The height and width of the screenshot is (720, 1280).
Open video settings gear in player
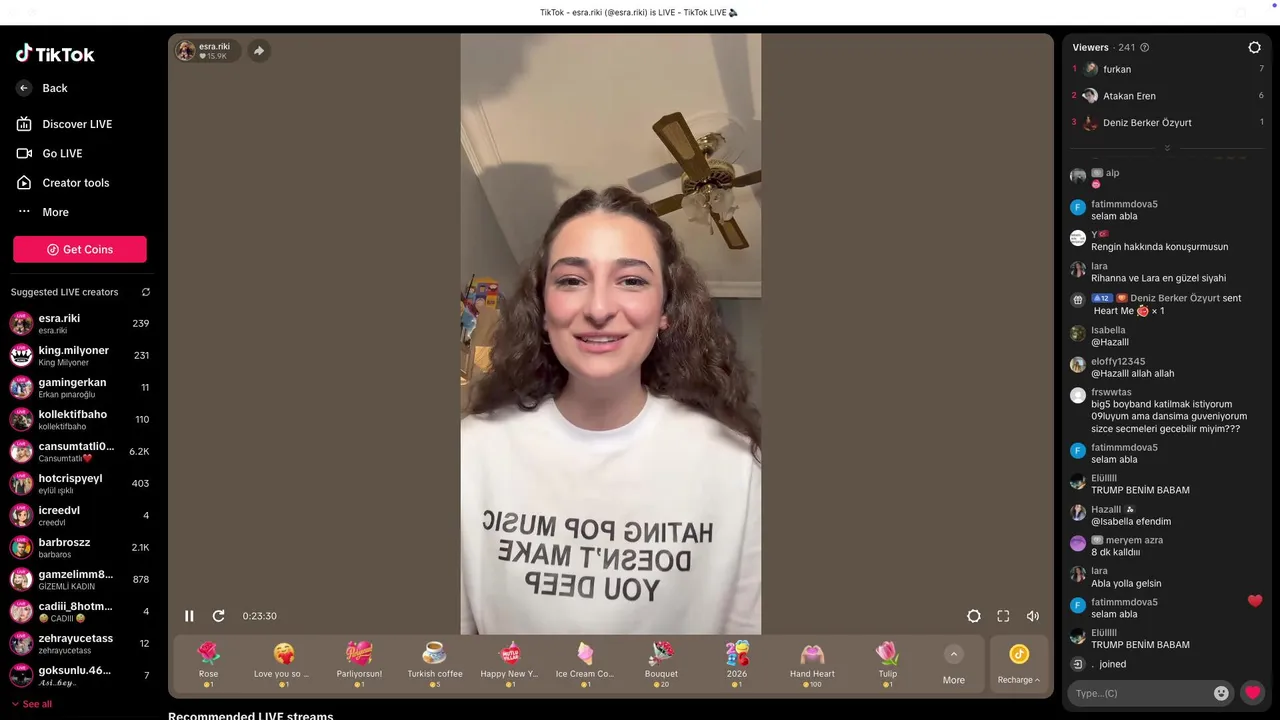coord(974,616)
